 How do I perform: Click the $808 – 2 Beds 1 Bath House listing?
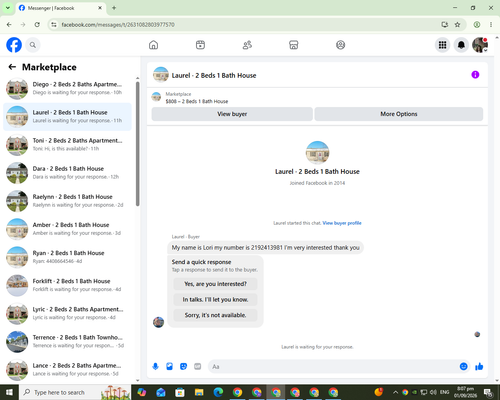tap(197, 101)
